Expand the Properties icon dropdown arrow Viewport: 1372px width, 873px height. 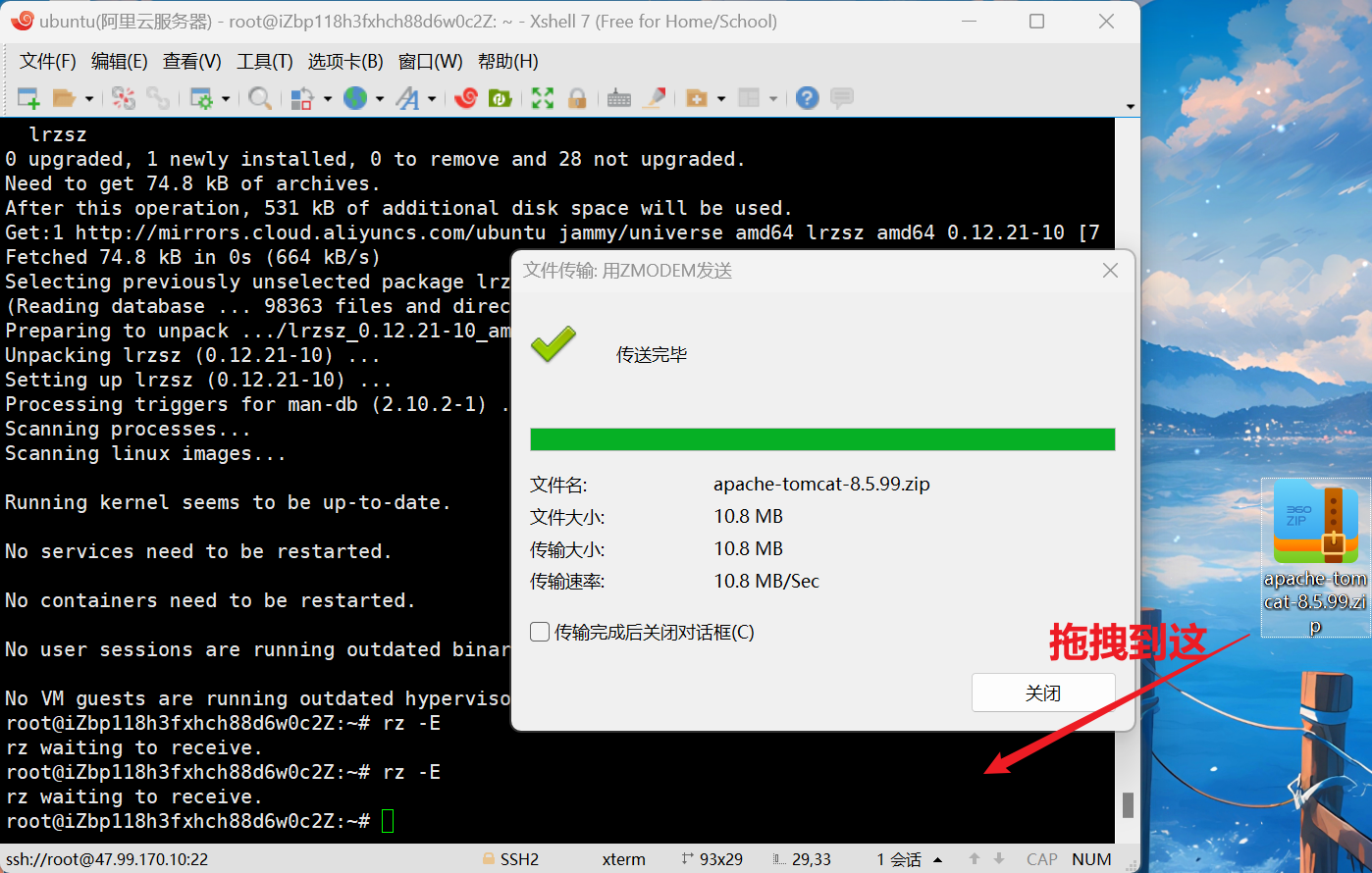click(226, 98)
